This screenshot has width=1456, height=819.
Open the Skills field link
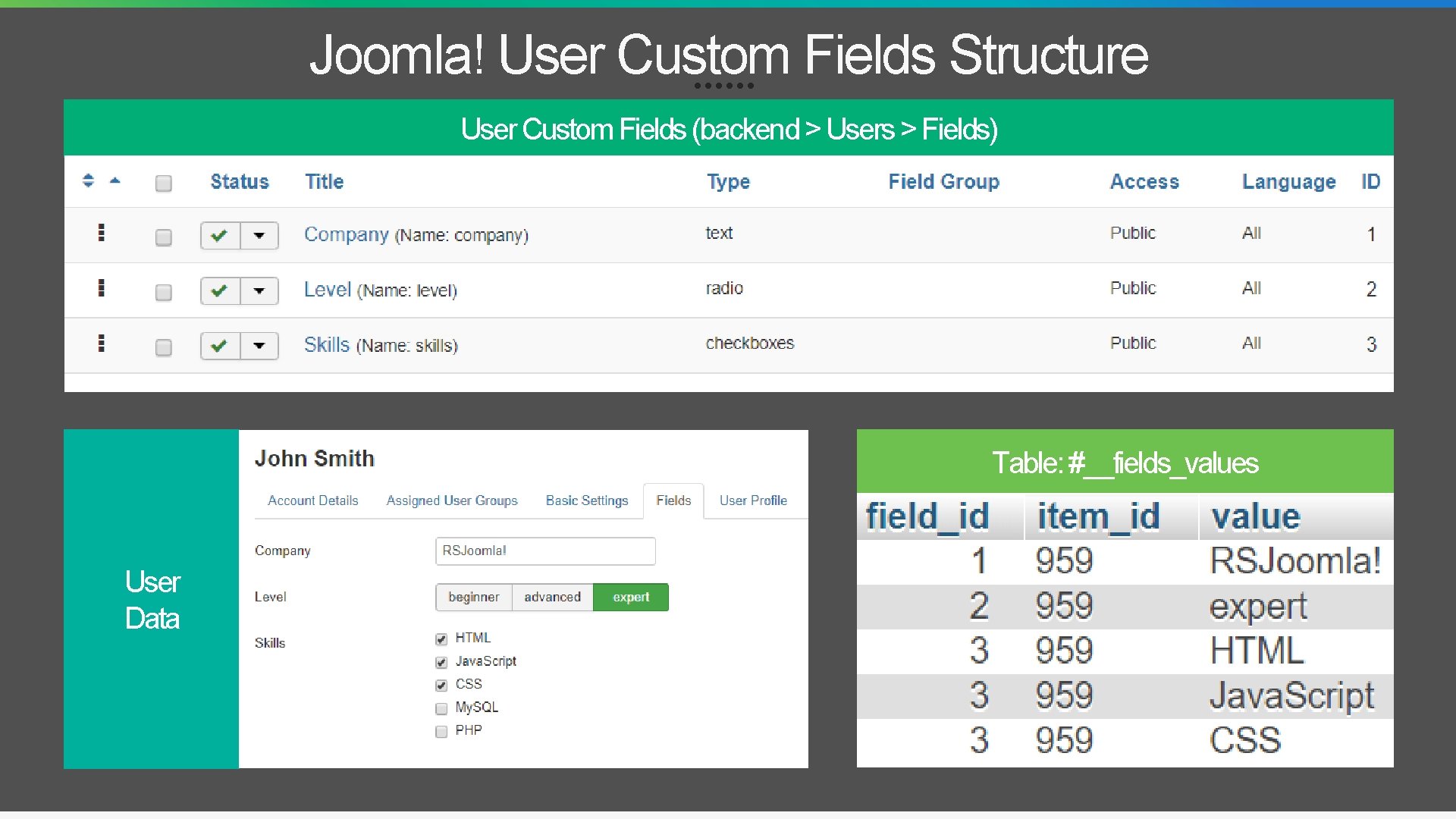pyautogui.click(x=327, y=345)
